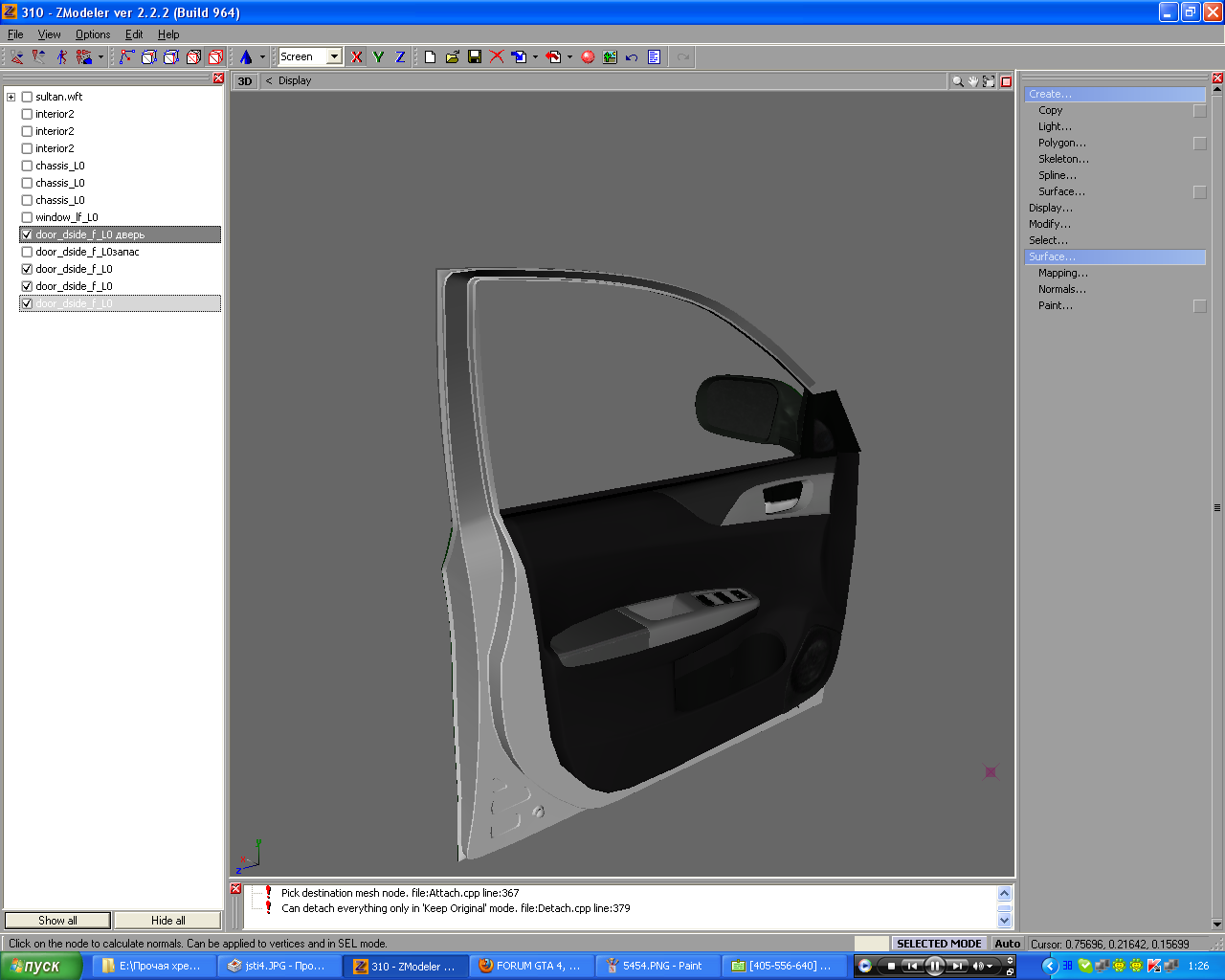Screen dimensions: 1225x980
Task: Uncheck the door_dside_f_L0 дверь checkbox
Action: point(27,234)
